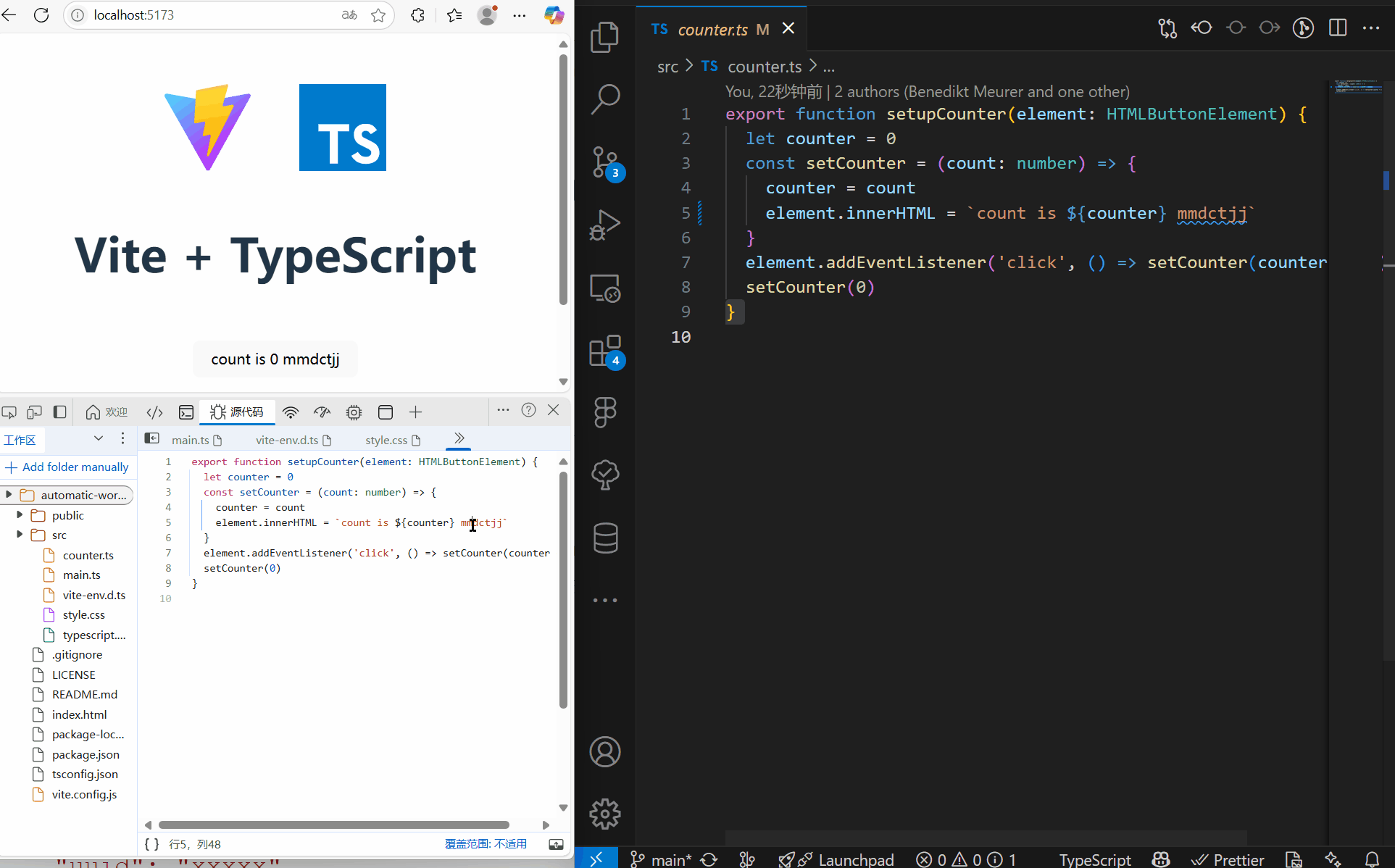The height and width of the screenshot is (868, 1395).
Task: Click the Prettier status bar button
Action: click(x=1227, y=859)
